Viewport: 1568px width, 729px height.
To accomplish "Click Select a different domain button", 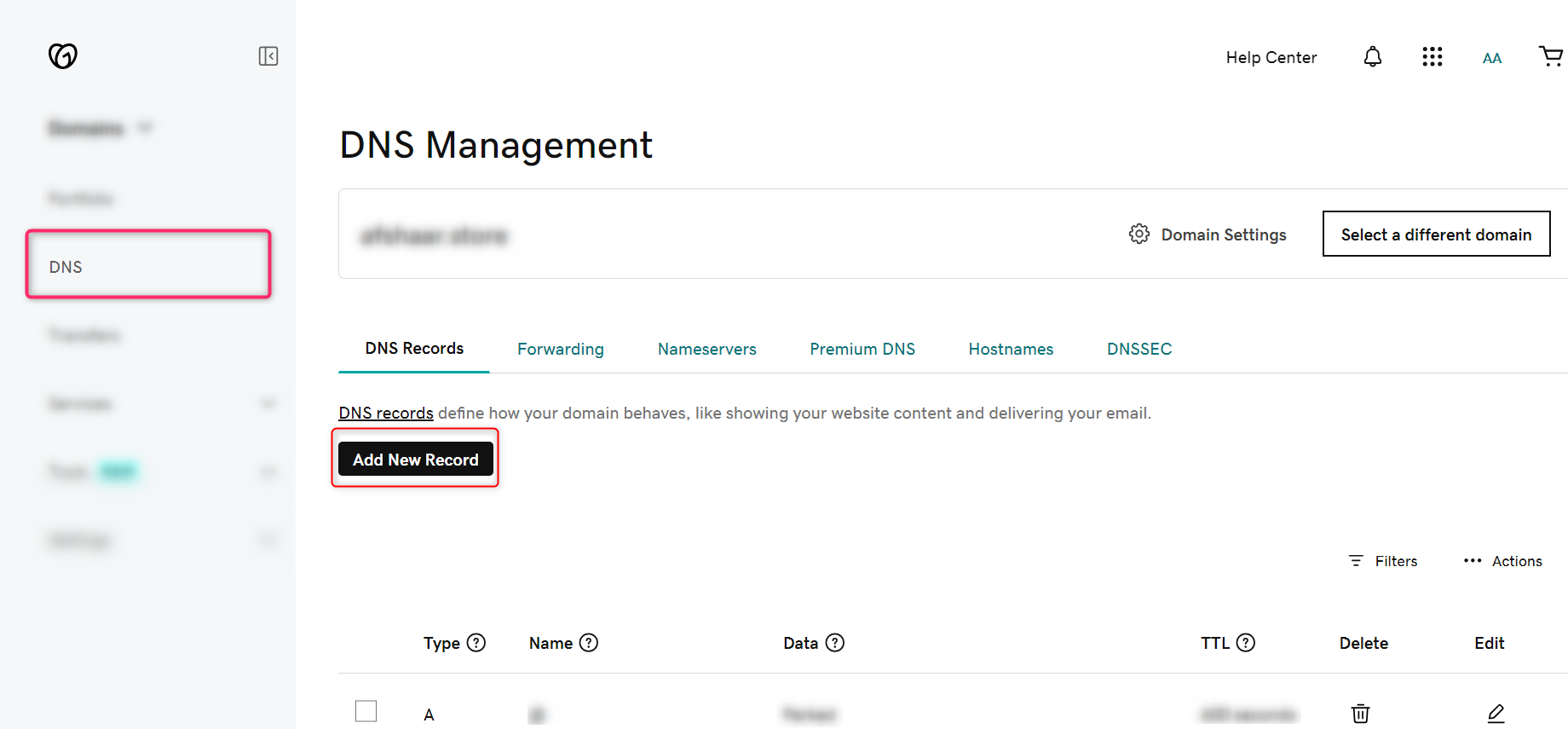I will tap(1436, 234).
